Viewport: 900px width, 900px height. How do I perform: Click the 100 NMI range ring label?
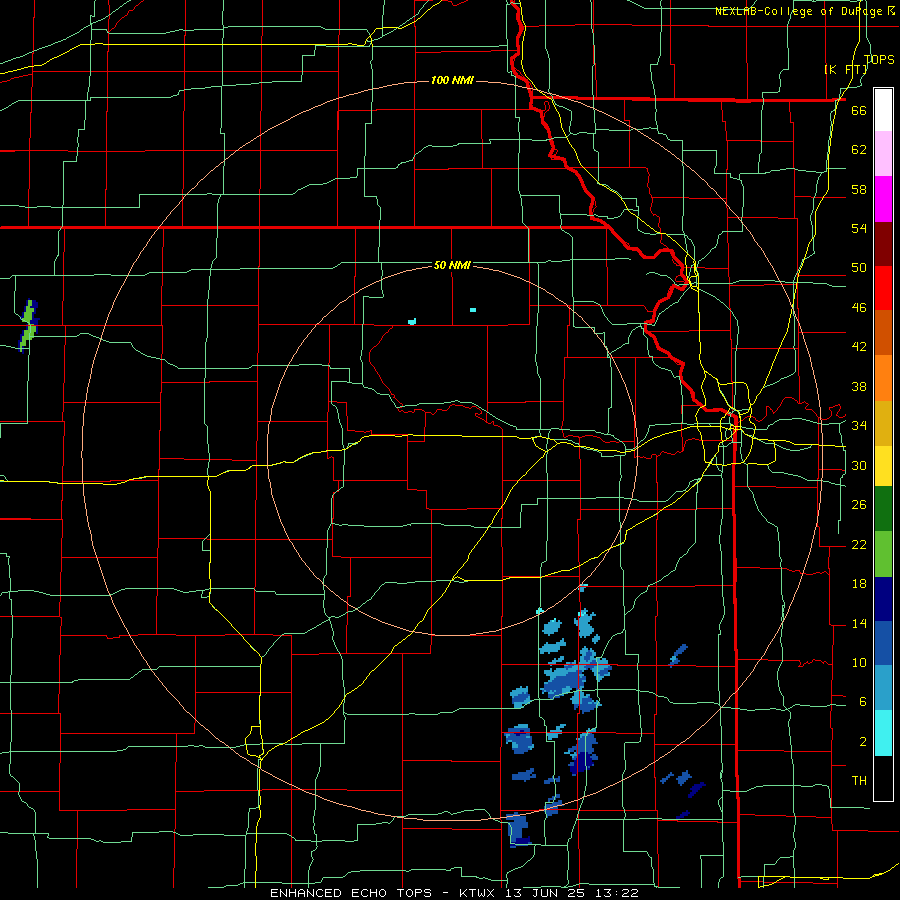452,80
